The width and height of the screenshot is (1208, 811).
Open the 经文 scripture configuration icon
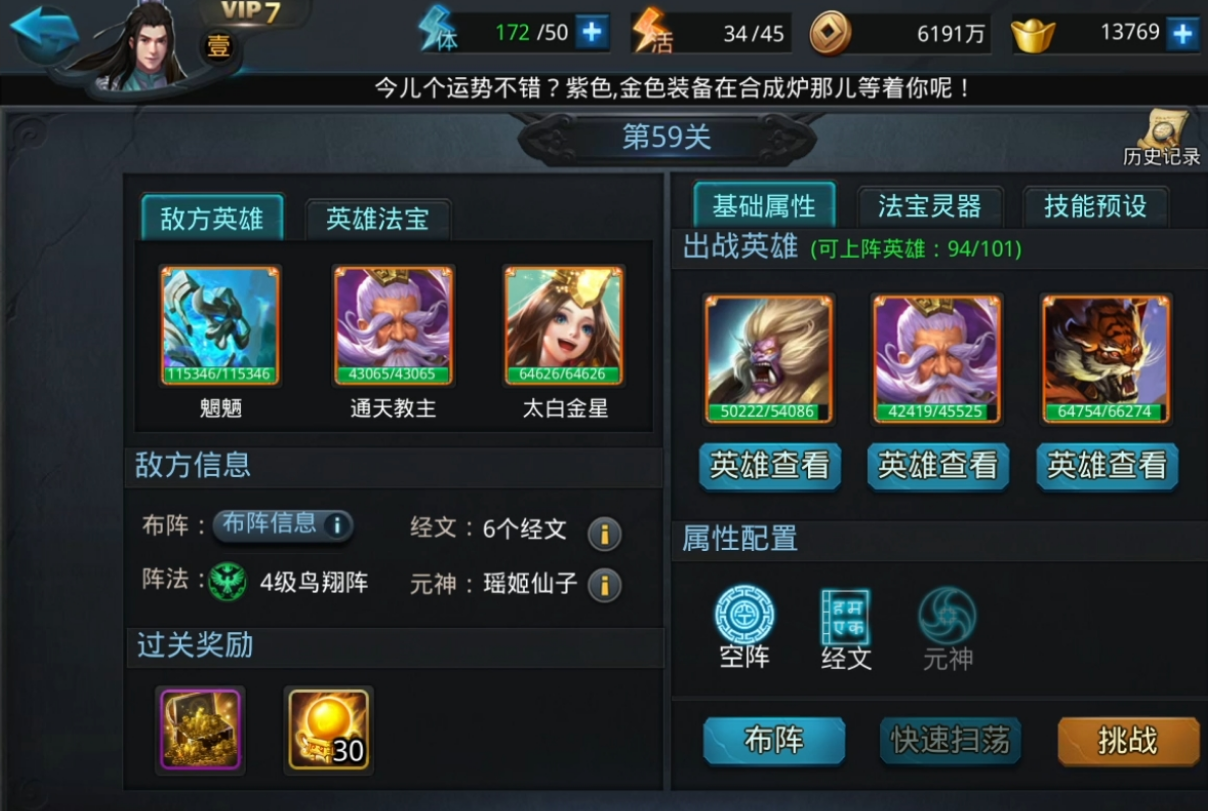click(x=846, y=628)
